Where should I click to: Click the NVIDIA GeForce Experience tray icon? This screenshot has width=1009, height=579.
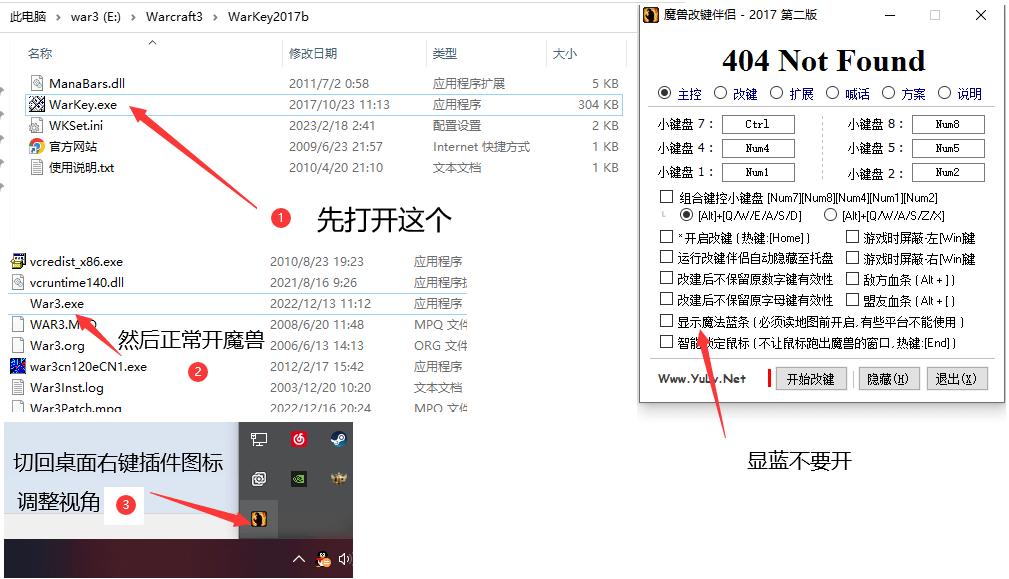(x=298, y=478)
